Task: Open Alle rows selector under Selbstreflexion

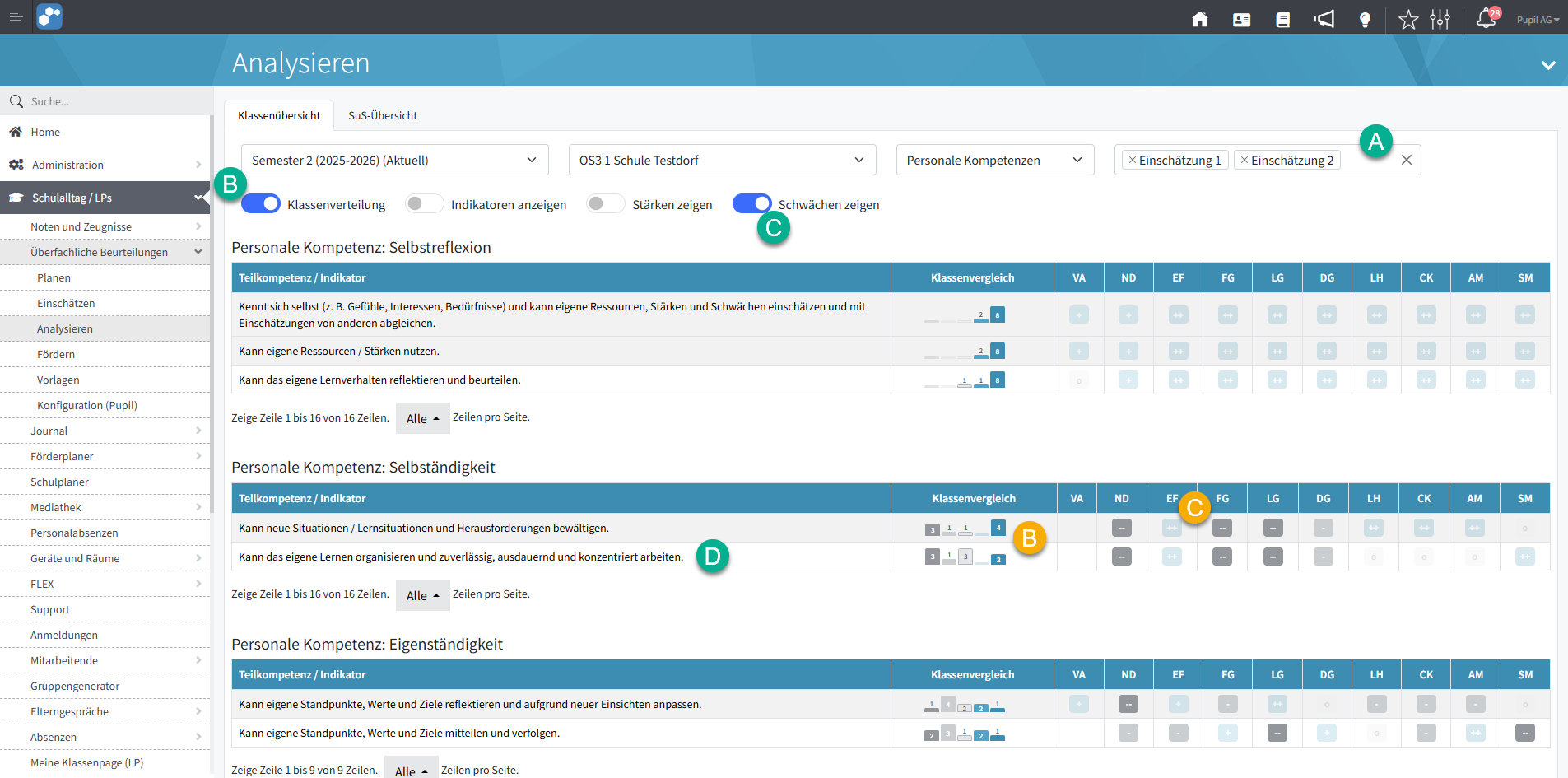Action: [423, 418]
